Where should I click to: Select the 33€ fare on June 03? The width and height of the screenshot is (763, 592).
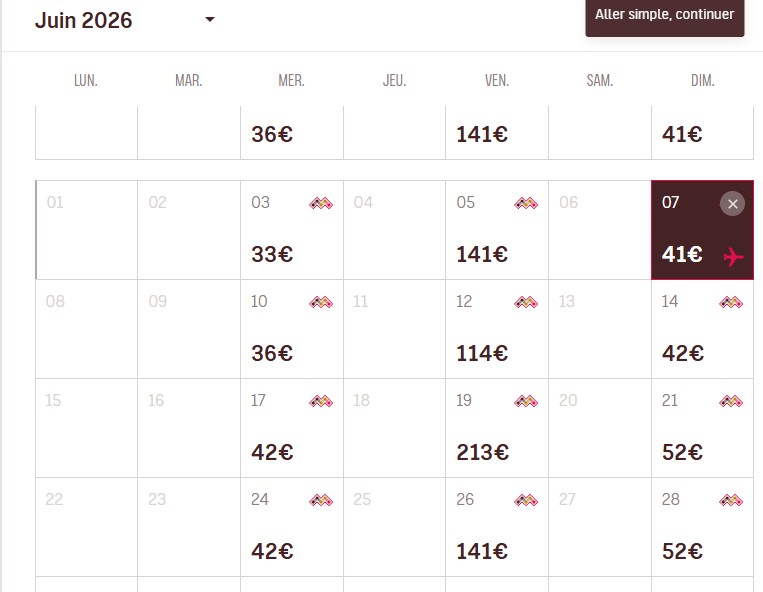pyautogui.click(x=272, y=254)
